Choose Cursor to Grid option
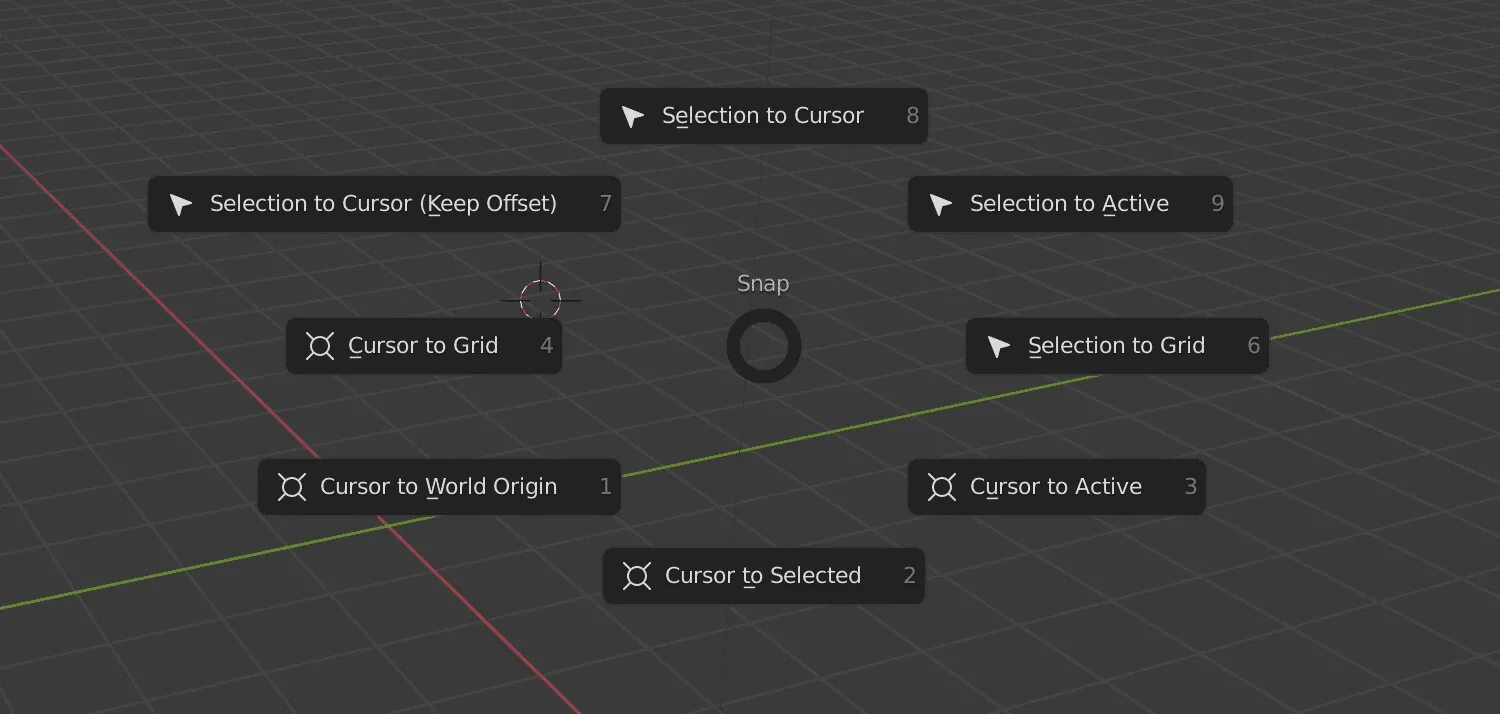The width and height of the screenshot is (1500, 714). [x=424, y=346]
